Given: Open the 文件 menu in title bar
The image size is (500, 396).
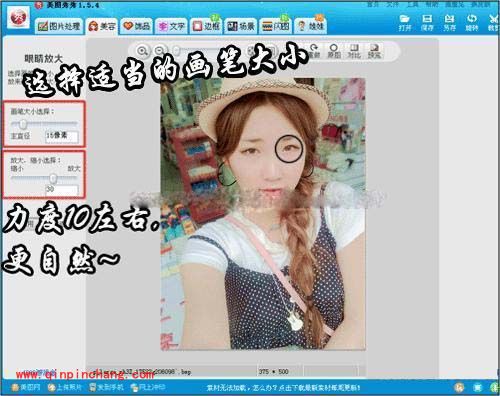Looking at the screenshot, I should coord(392,5).
